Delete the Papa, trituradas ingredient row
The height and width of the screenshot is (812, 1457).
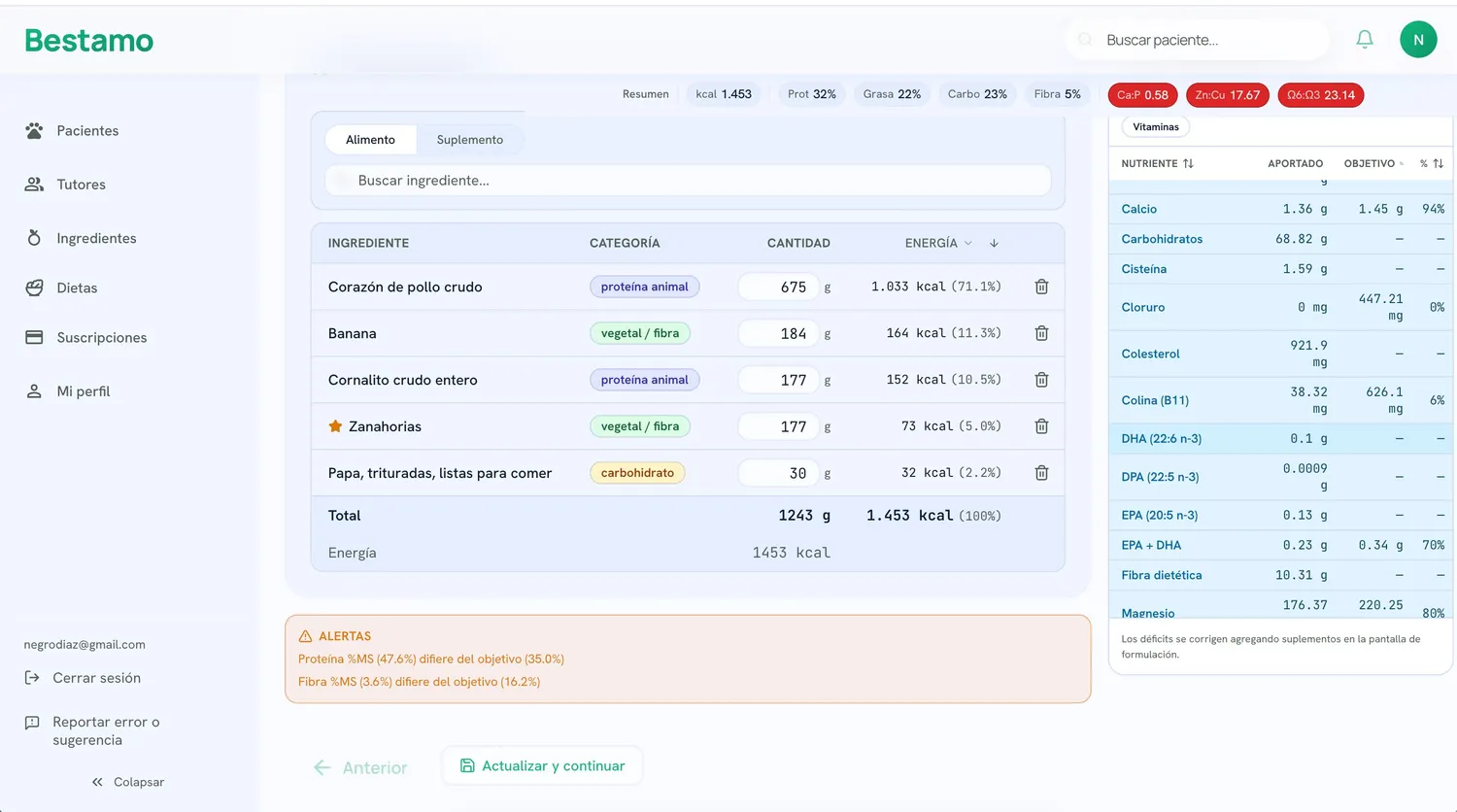[1041, 473]
